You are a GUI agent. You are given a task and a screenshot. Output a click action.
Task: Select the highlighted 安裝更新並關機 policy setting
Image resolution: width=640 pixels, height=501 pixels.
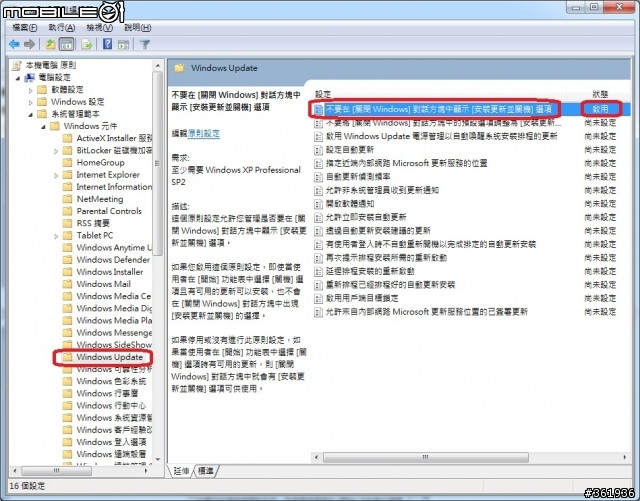(438, 109)
